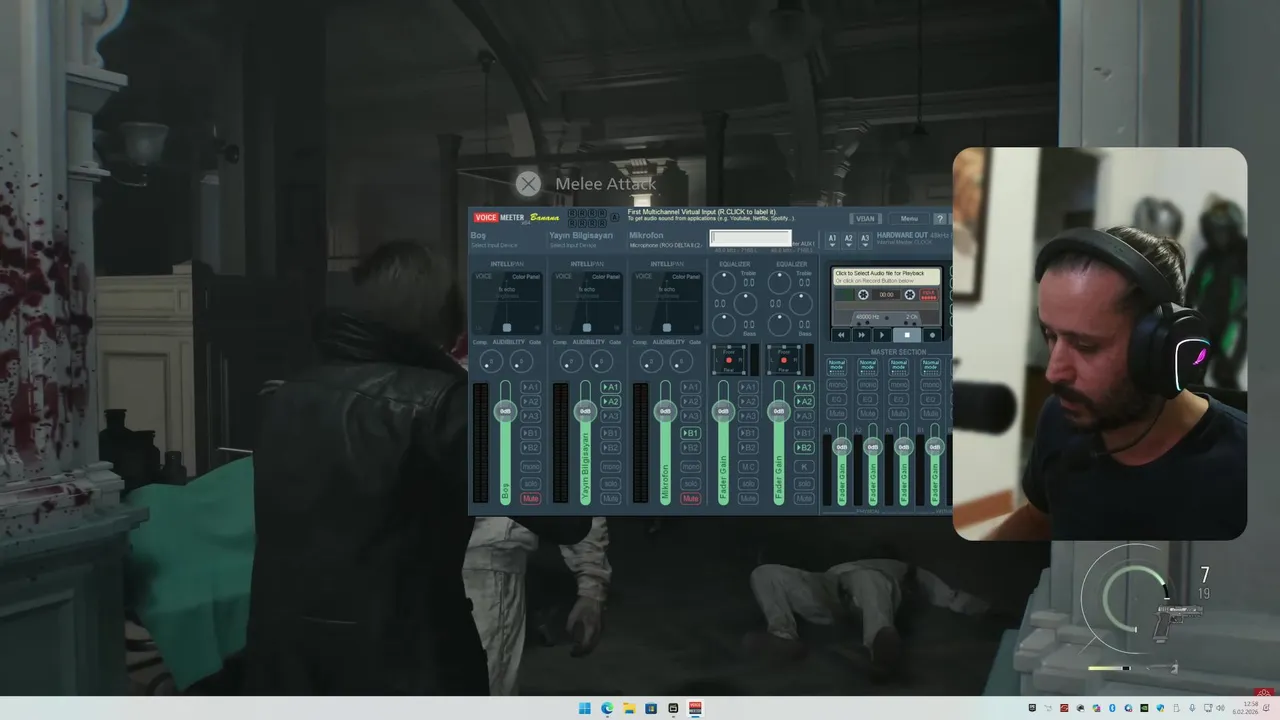Click the Mikrofon Gate knob

tap(680, 361)
